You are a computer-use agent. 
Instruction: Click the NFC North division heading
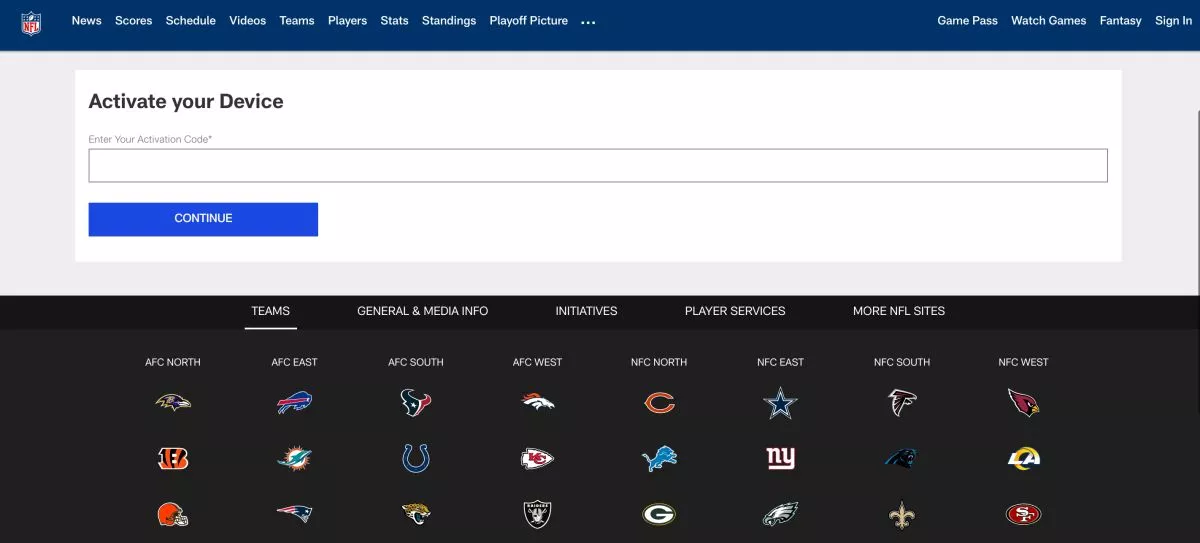point(659,362)
